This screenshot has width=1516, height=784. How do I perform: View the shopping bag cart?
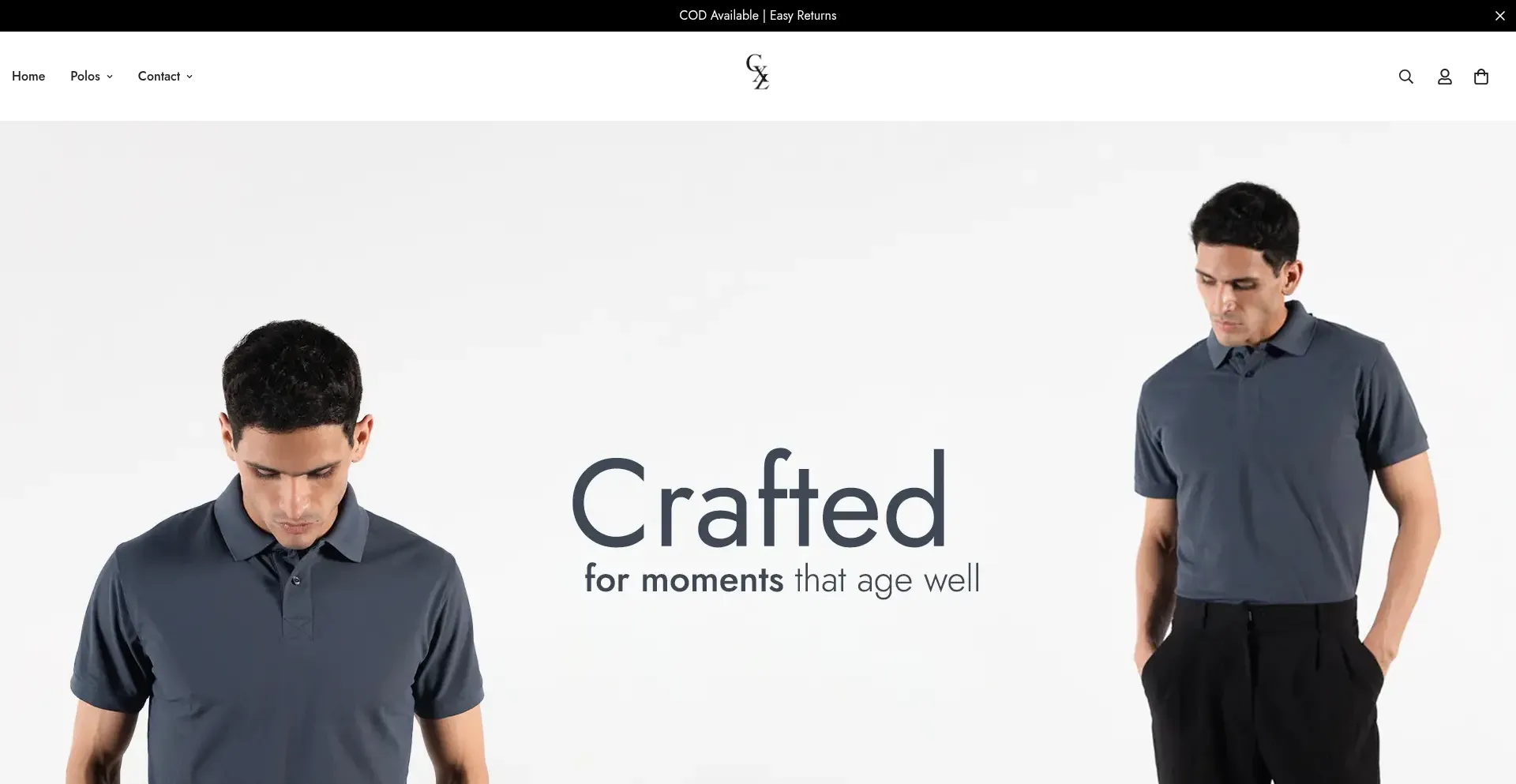coord(1481,77)
